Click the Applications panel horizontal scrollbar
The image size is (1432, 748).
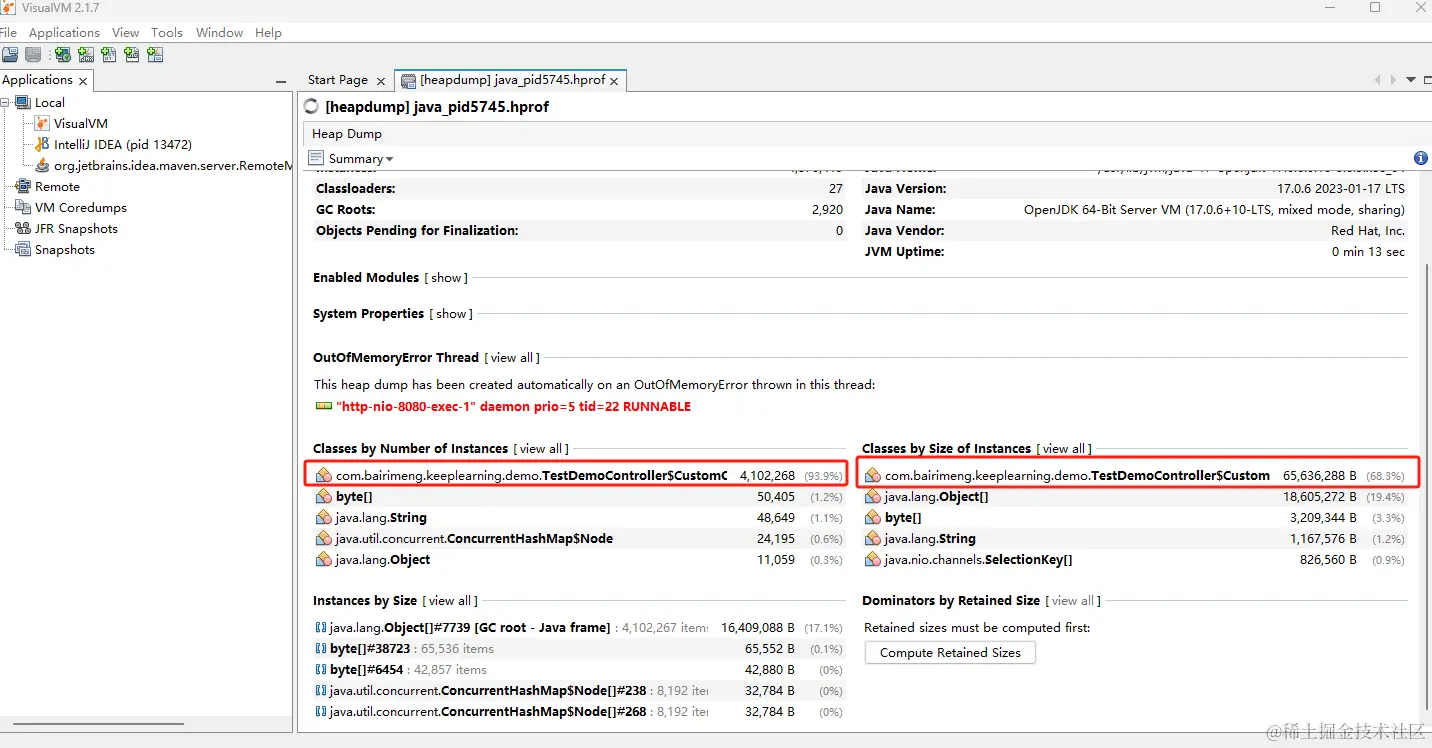(99, 723)
